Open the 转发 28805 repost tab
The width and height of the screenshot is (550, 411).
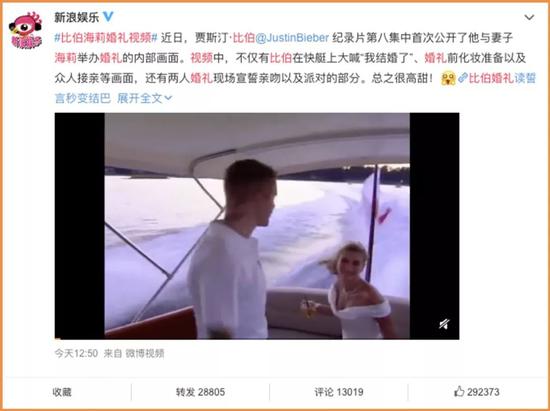point(200,392)
